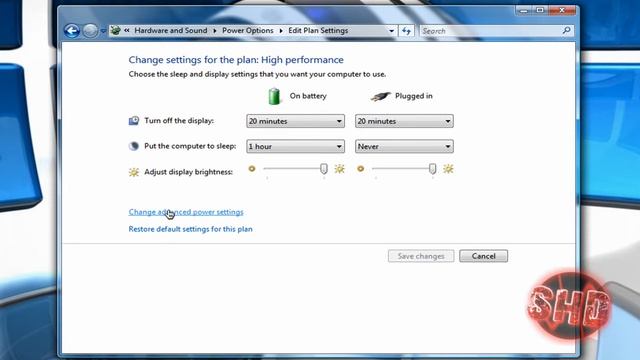Click the 'Turn off the display:' label
The height and width of the screenshot is (360, 640).
tap(179, 121)
